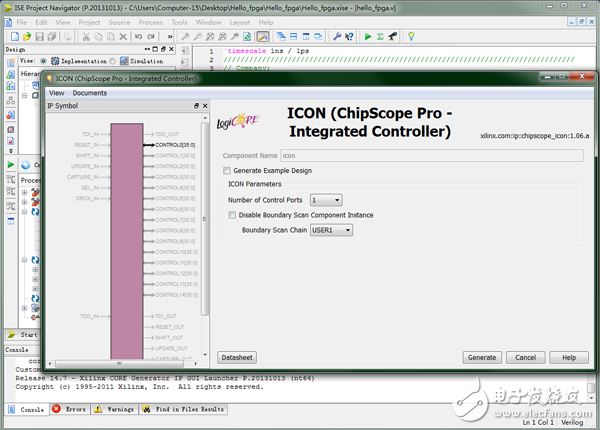
Task: Click the green Run arrow in the main toolbar
Action: 368,36
